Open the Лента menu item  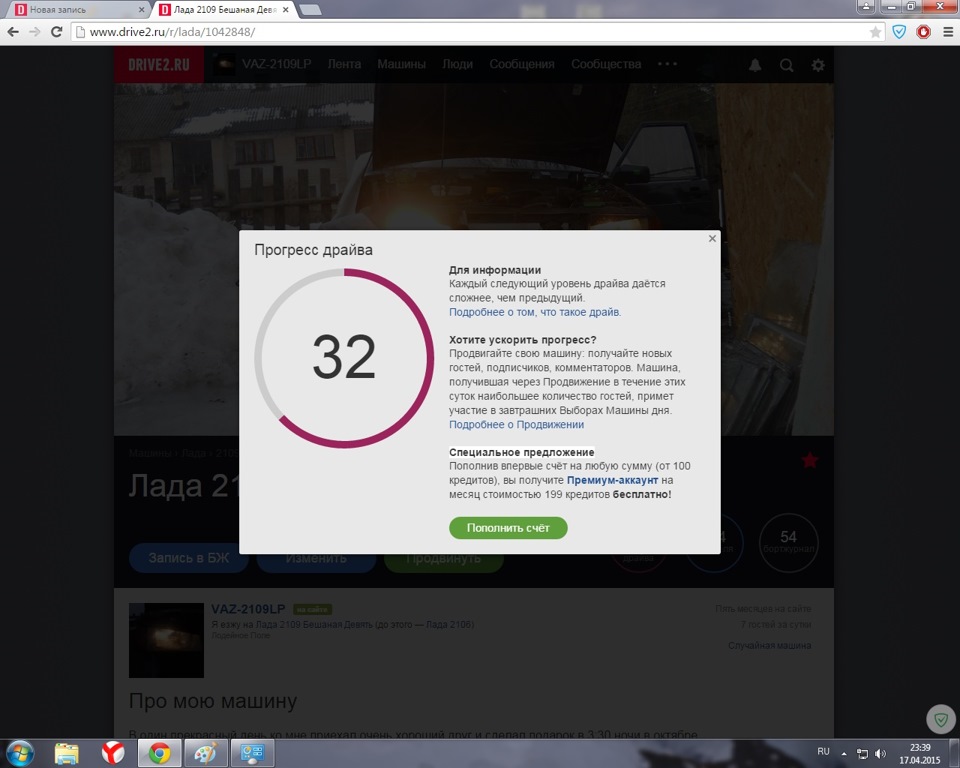tap(344, 64)
